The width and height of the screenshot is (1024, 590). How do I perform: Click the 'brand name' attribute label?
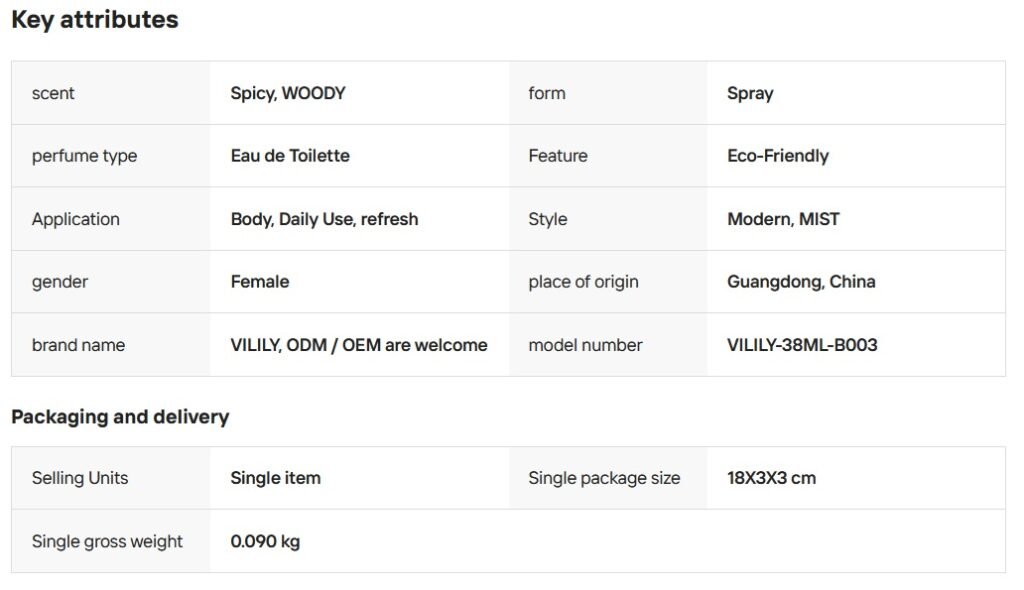(x=78, y=345)
